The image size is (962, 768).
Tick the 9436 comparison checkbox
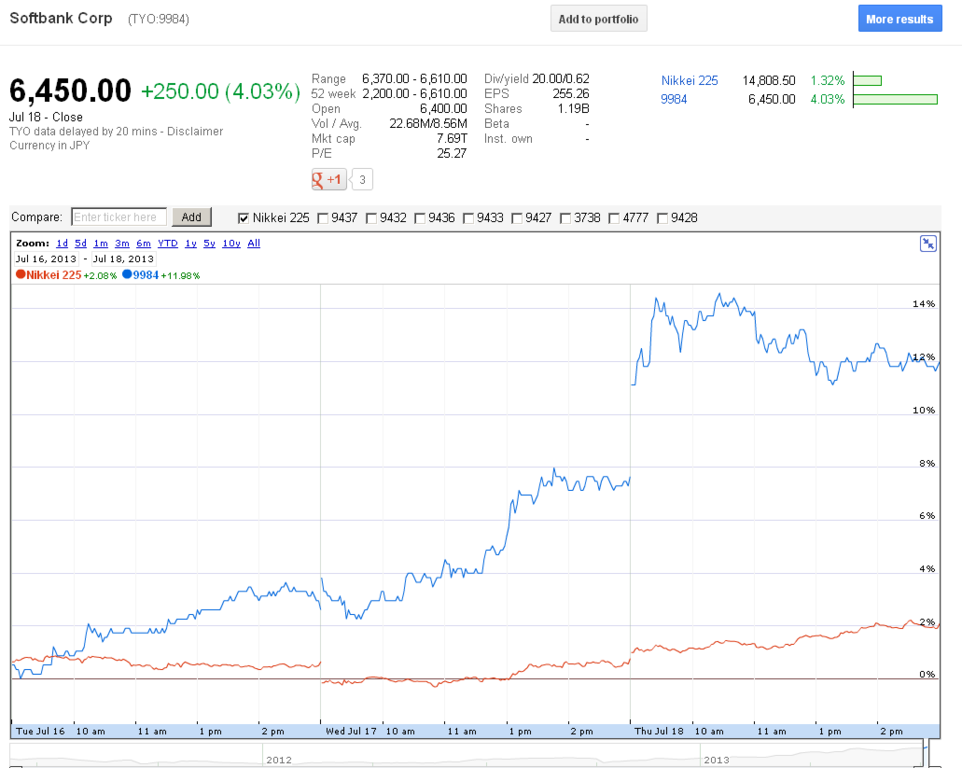(x=420, y=218)
